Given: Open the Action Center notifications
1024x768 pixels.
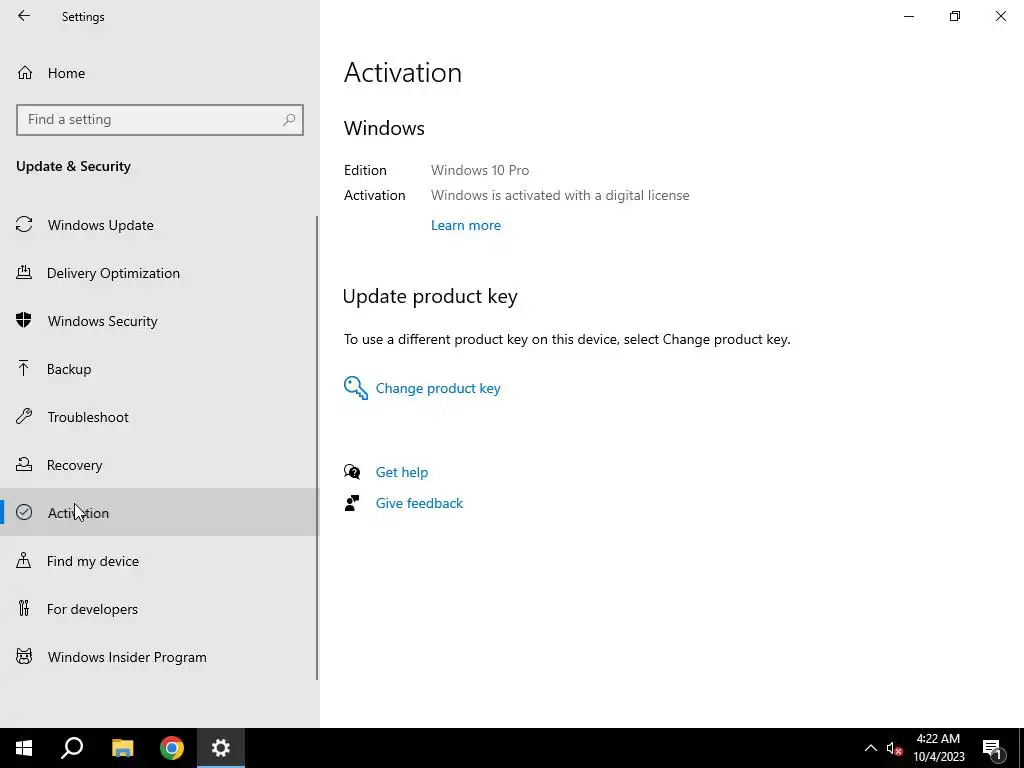Looking at the screenshot, I should click(x=992, y=748).
